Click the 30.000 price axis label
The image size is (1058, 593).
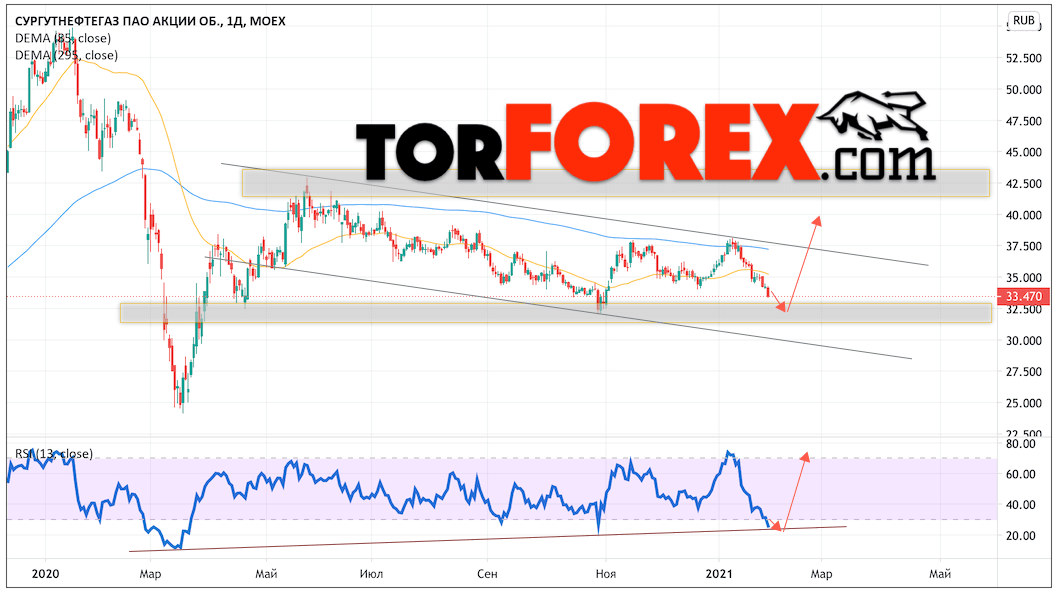tap(1024, 341)
